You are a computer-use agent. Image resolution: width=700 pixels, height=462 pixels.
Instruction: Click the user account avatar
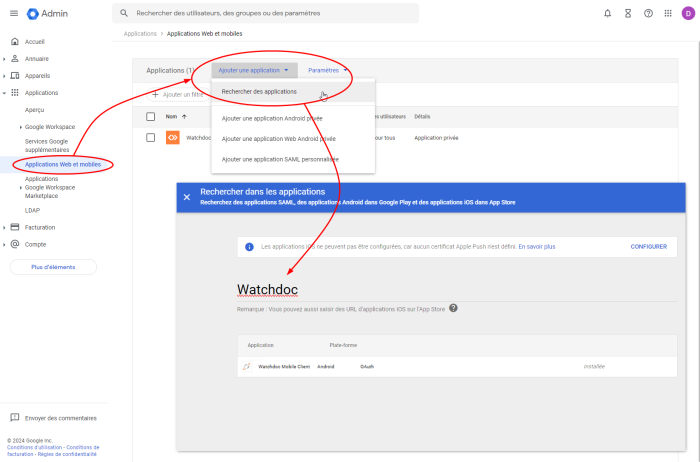688,13
